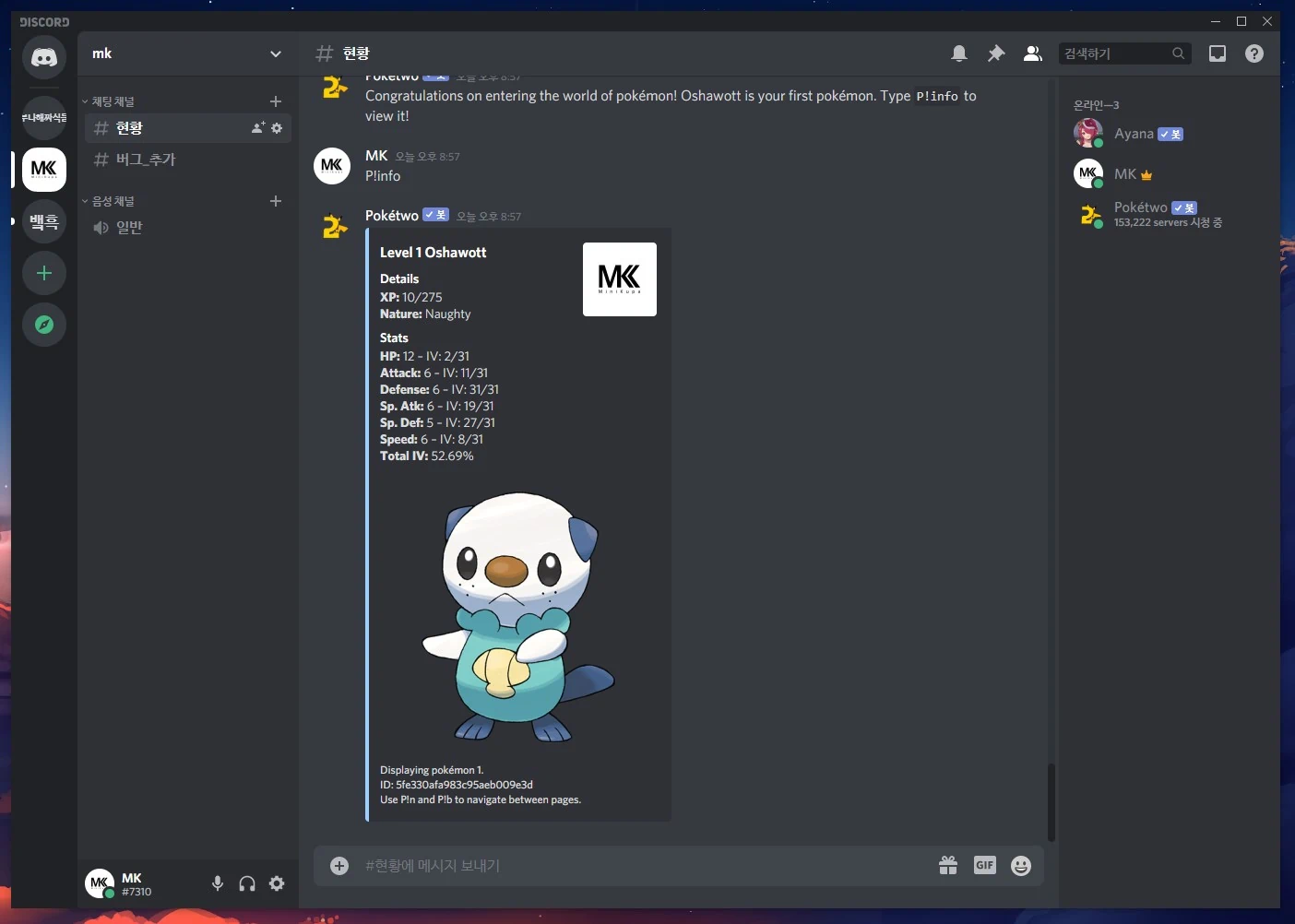
Task: Open emoji picker
Action: 1021,866
